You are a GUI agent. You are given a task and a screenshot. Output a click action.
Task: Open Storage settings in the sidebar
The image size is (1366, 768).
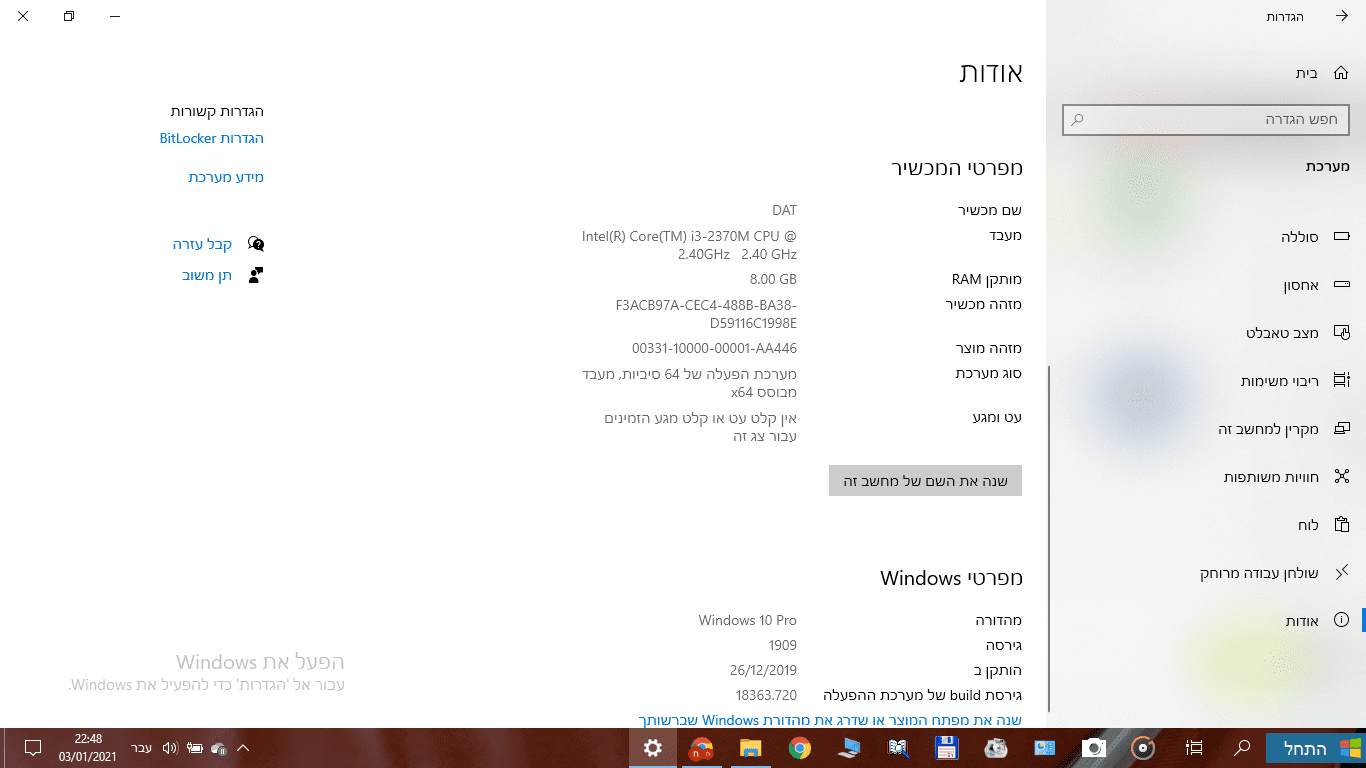point(1305,285)
